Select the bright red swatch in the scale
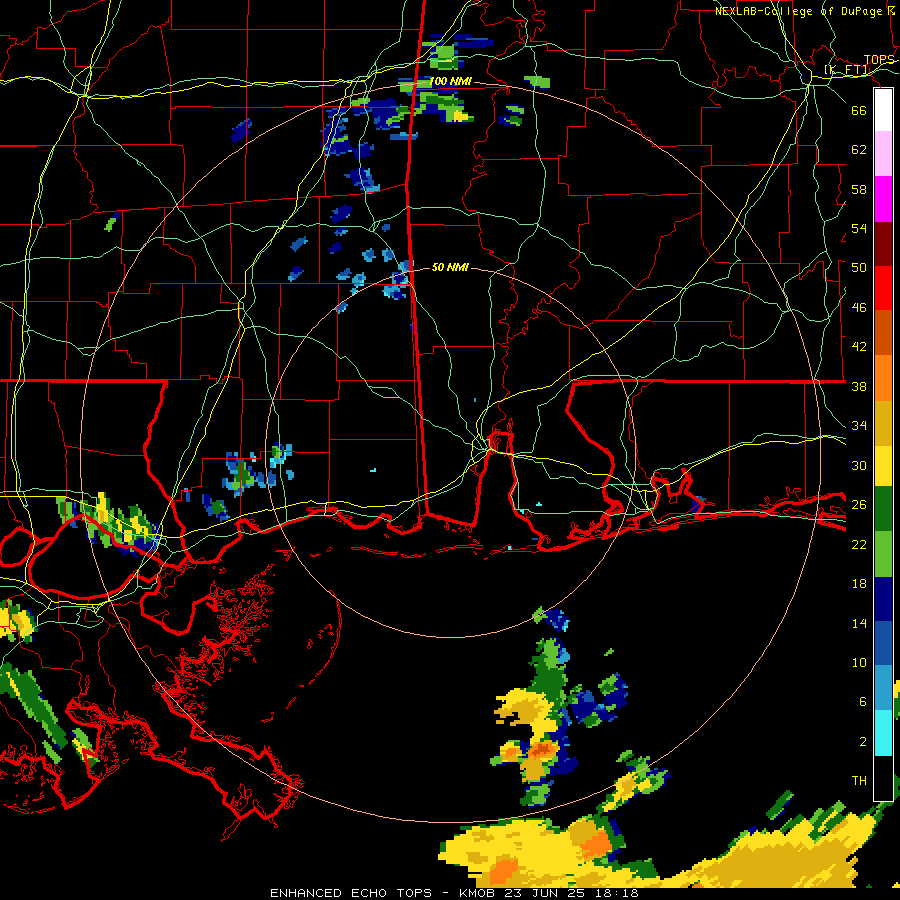 [883, 288]
